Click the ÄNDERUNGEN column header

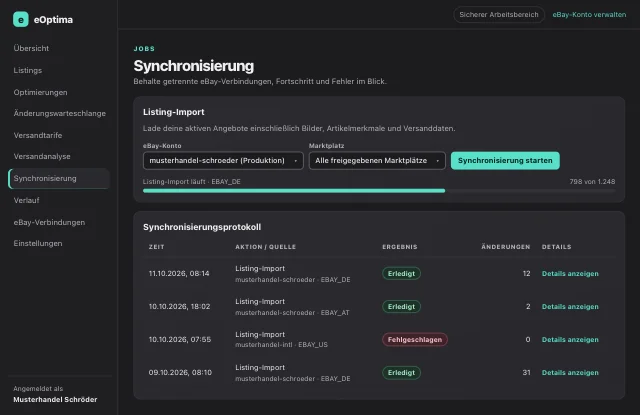(506, 247)
